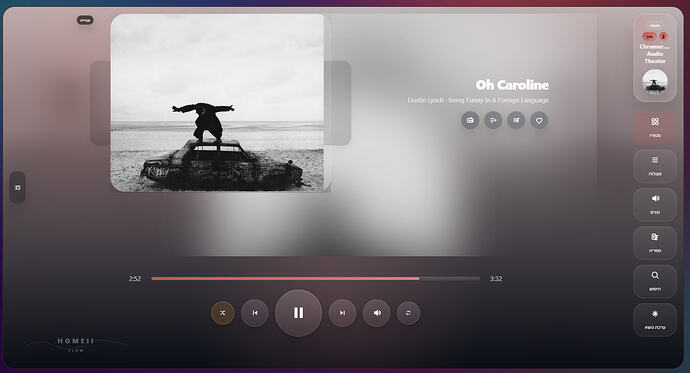Open the document library in sidebar
This screenshot has width=690, height=373.
655,243
